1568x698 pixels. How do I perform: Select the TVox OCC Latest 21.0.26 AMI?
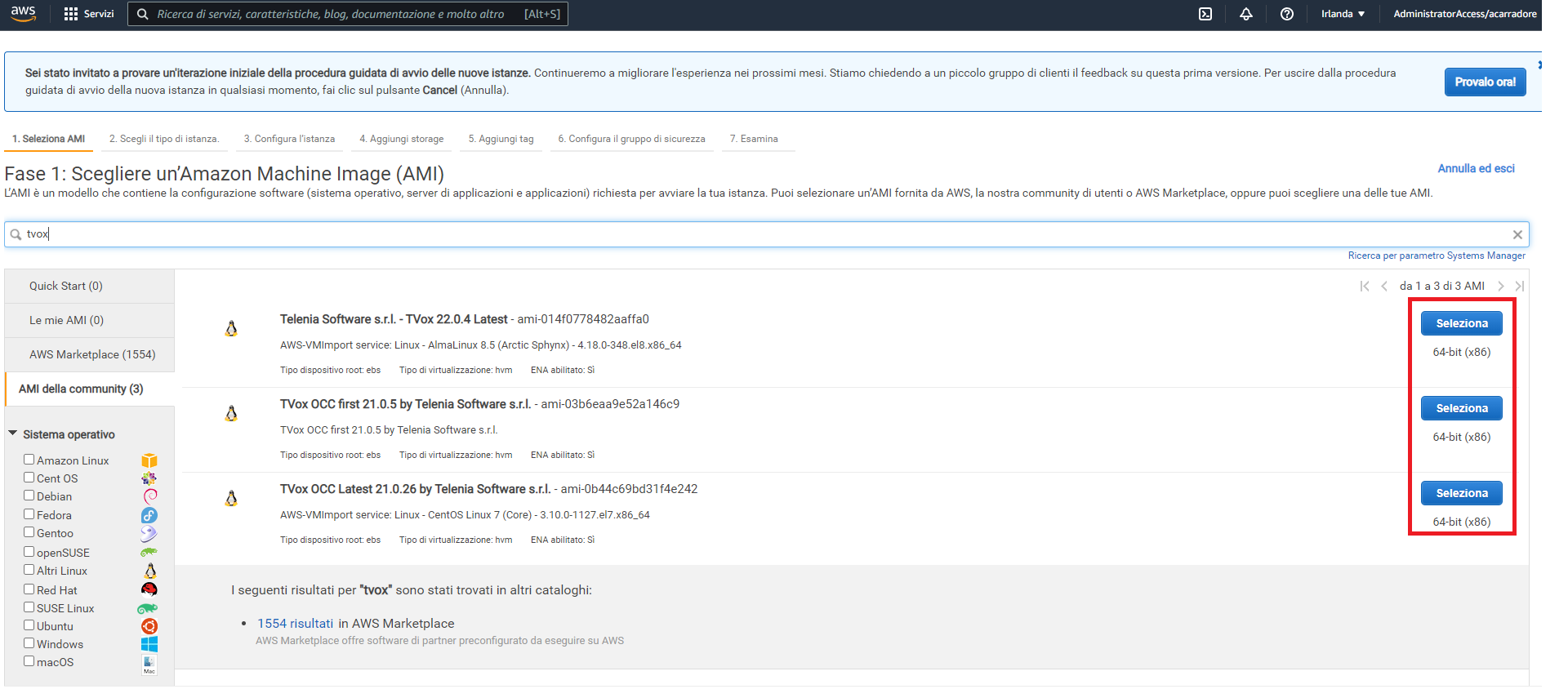click(x=1462, y=493)
